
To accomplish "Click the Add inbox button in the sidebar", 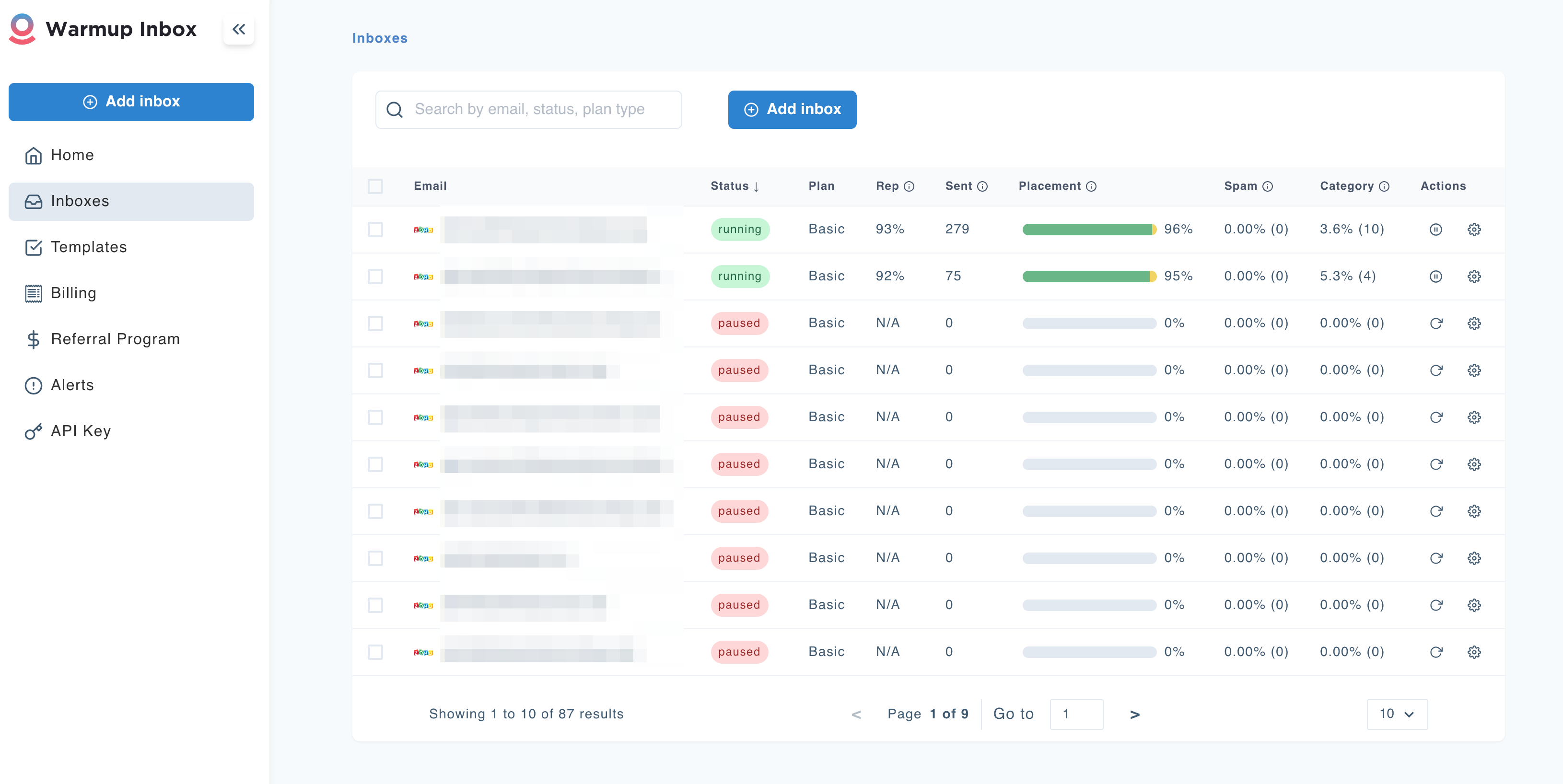I will tap(131, 102).
